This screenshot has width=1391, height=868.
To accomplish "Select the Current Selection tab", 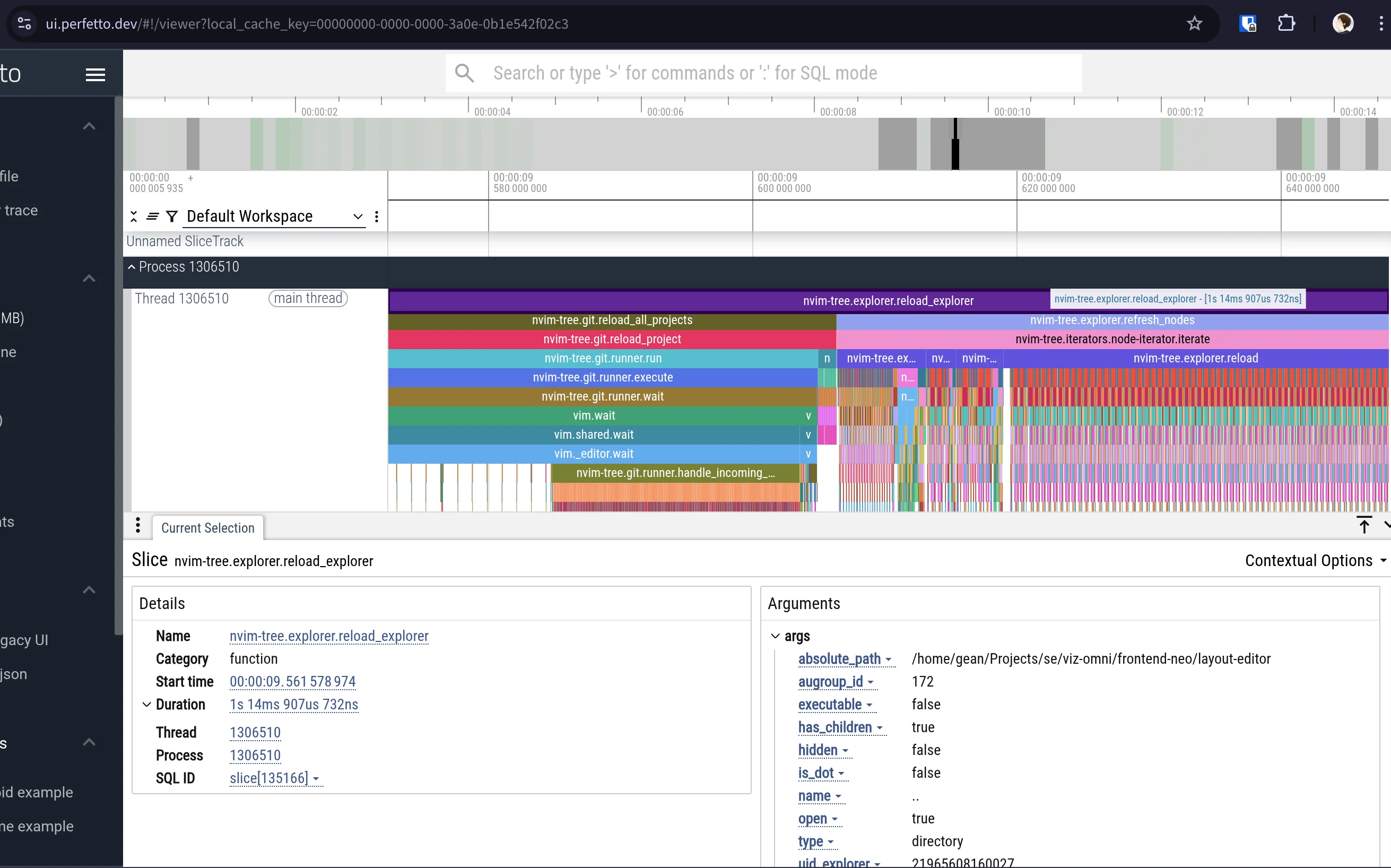I will click(208, 528).
